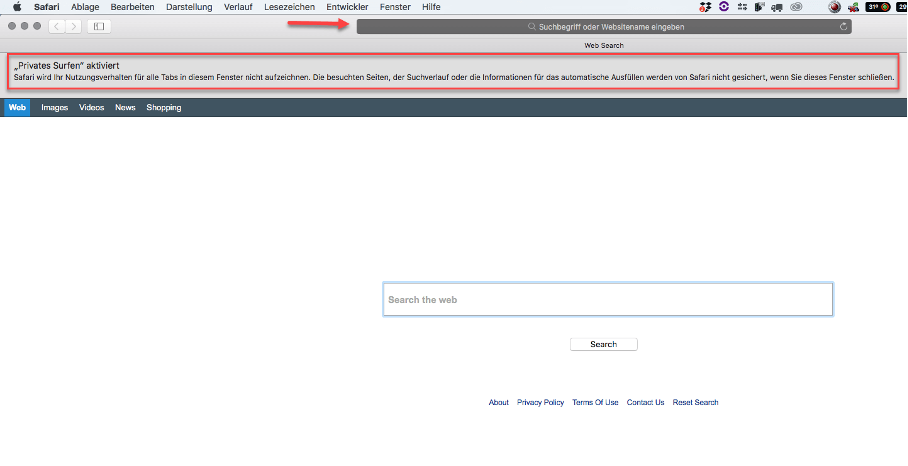Image resolution: width=908 pixels, height=466 pixels.
Task: Open the Dropbox menu bar icon
Action: tap(705, 7)
